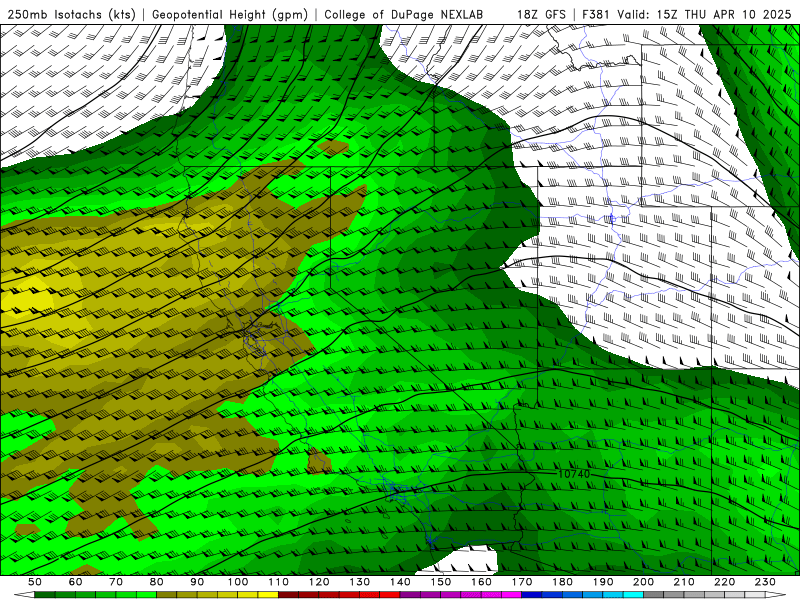800x600 pixels.
Task: Click the 'Geopotential Height (gpm)' header text
Action: point(230,15)
